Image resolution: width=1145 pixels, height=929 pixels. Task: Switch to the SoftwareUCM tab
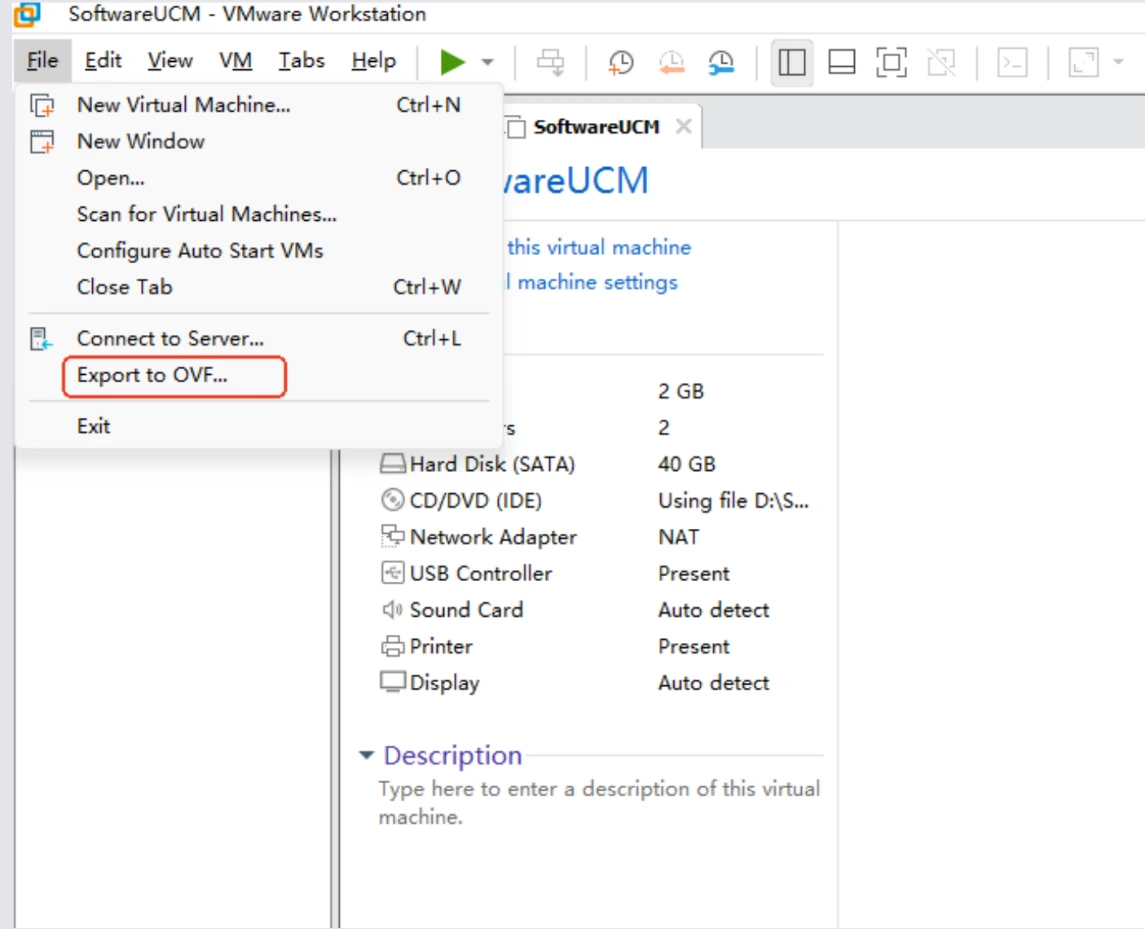(596, 127)
